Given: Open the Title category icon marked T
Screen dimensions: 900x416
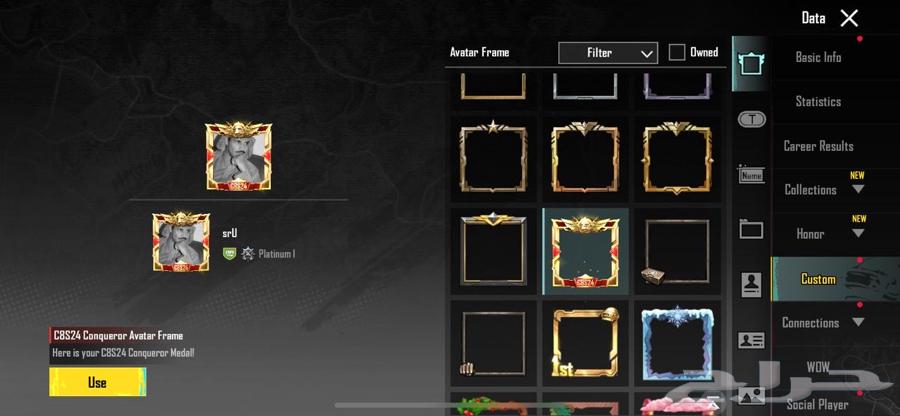Looking at the screenshot, I should [751, 120].
